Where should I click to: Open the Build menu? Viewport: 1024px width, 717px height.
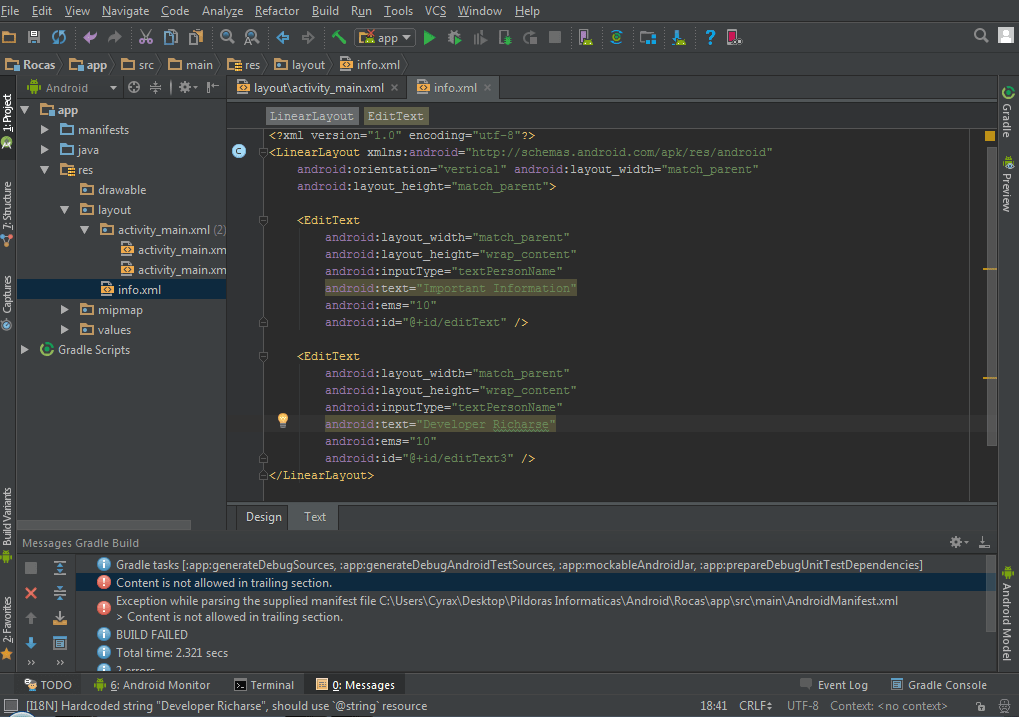coord(325,10)
